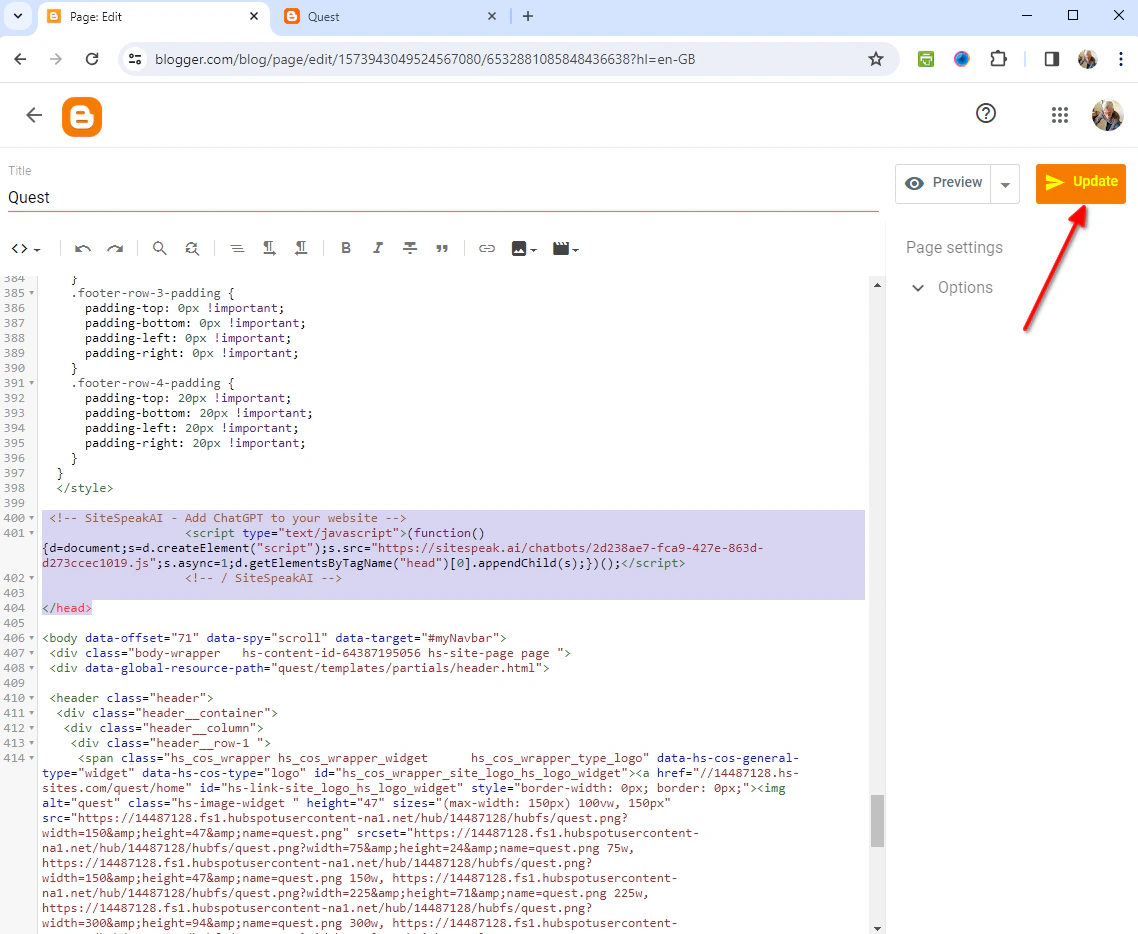Image resolution: width=1138 pixels, height=934 pixels.
Task: Bookmark the page with the star icon
Action: coord(876,59)
